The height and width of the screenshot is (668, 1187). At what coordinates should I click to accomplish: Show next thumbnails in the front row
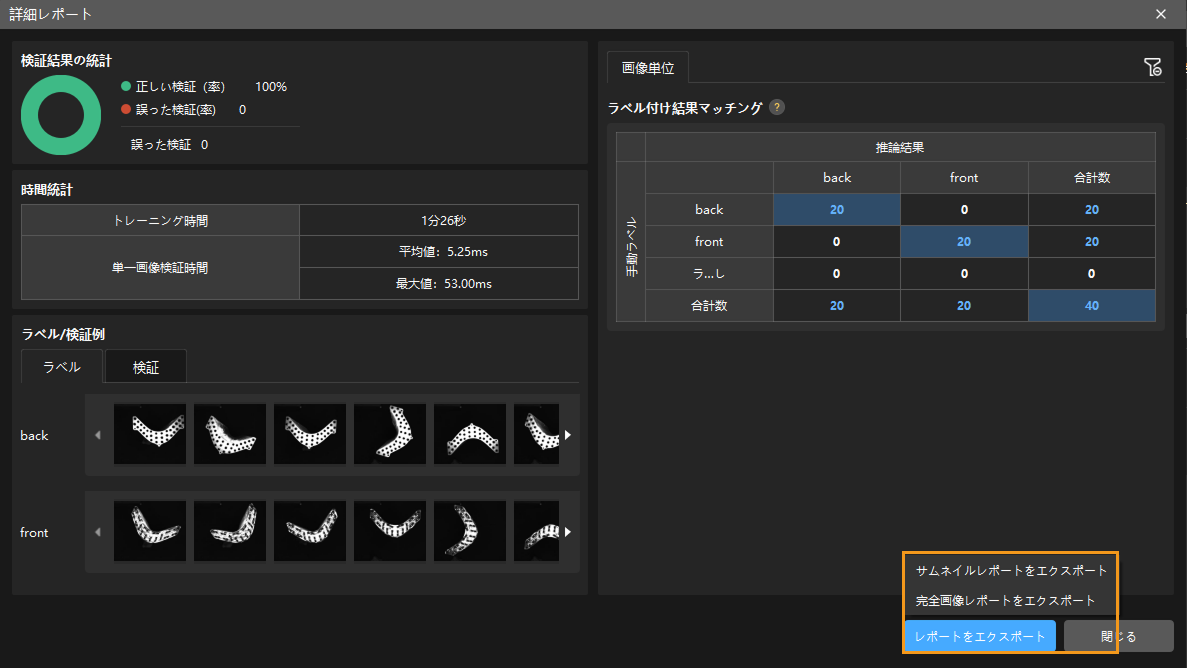tap(568, 532)
